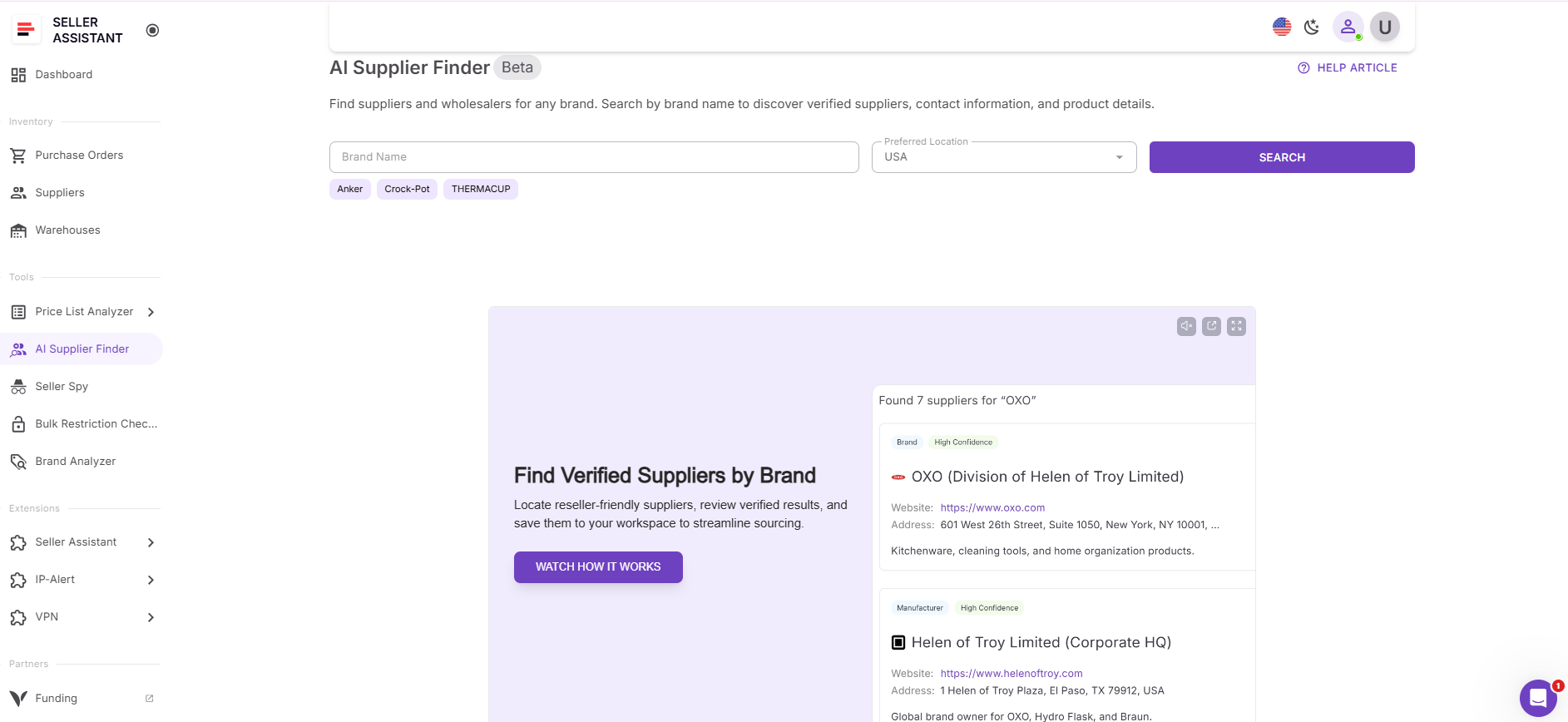Select Purchase Orders in the sidebar
The width and height of the screenshot is (1568, 722).
(79, 155)
